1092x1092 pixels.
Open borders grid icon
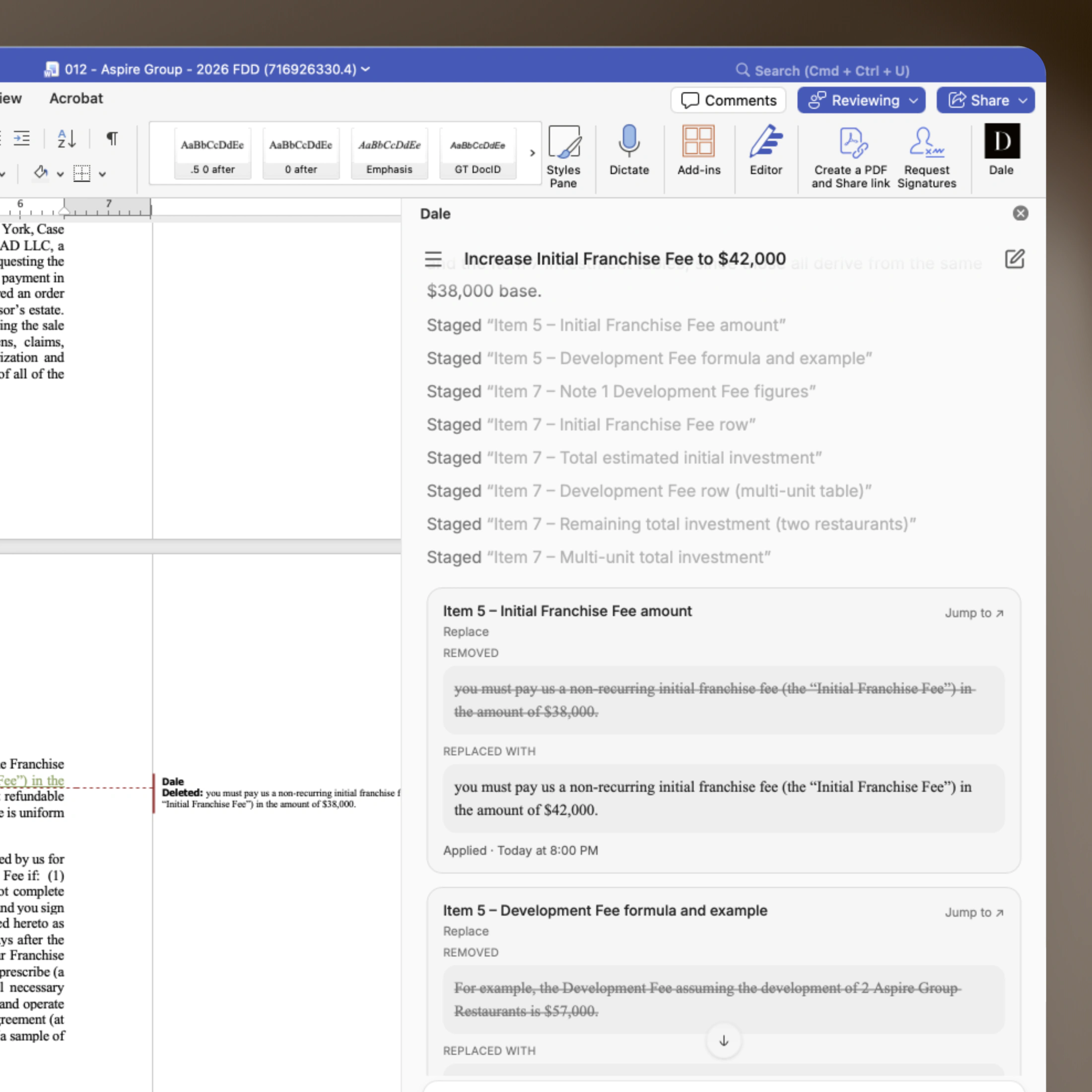tap(82, 173)
